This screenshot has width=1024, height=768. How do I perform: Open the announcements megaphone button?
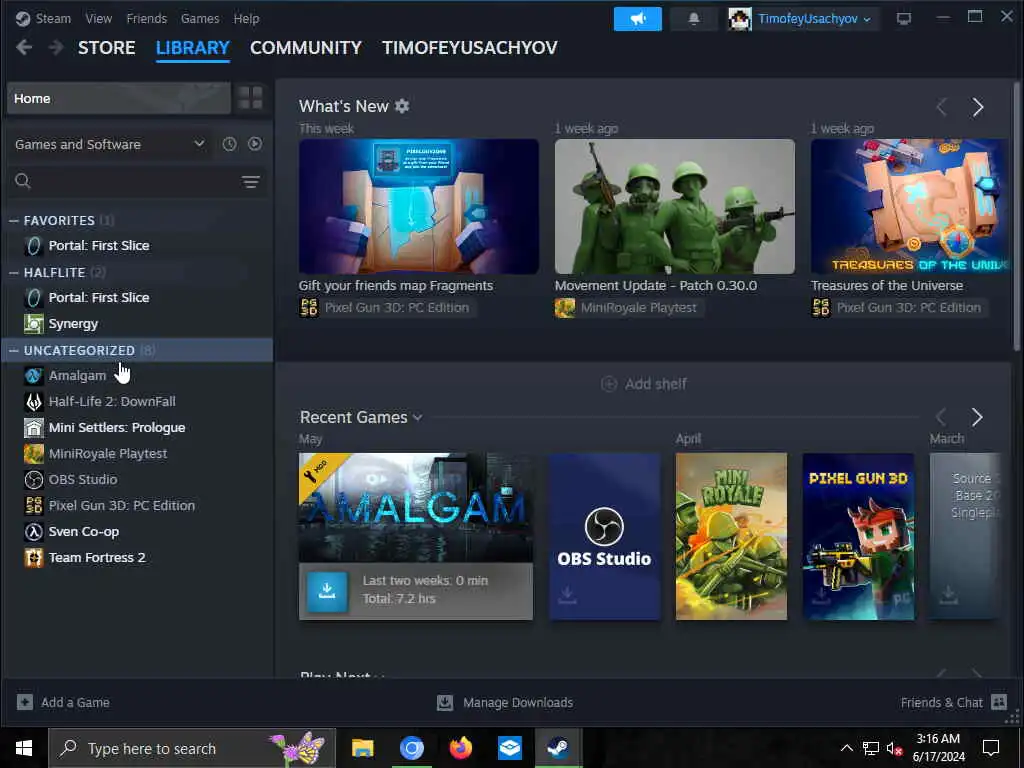coord(637,19)
